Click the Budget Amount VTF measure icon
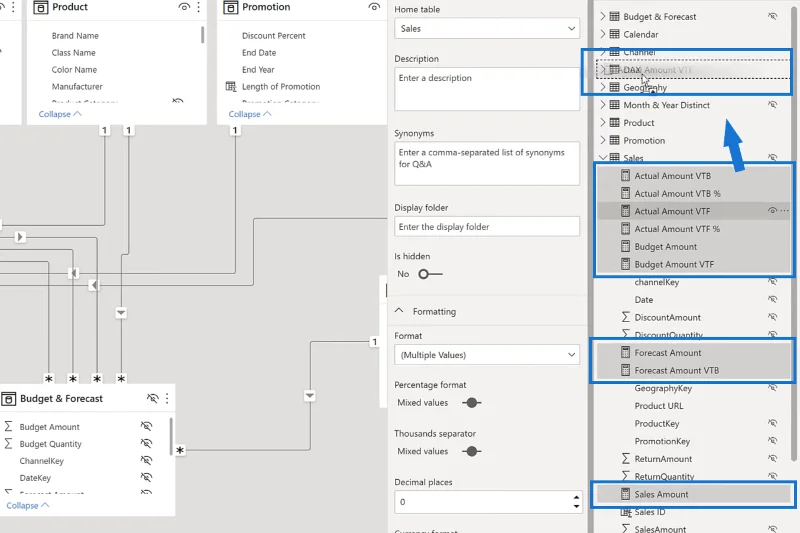This screenshot has width=800, height=533. (625, 264)
